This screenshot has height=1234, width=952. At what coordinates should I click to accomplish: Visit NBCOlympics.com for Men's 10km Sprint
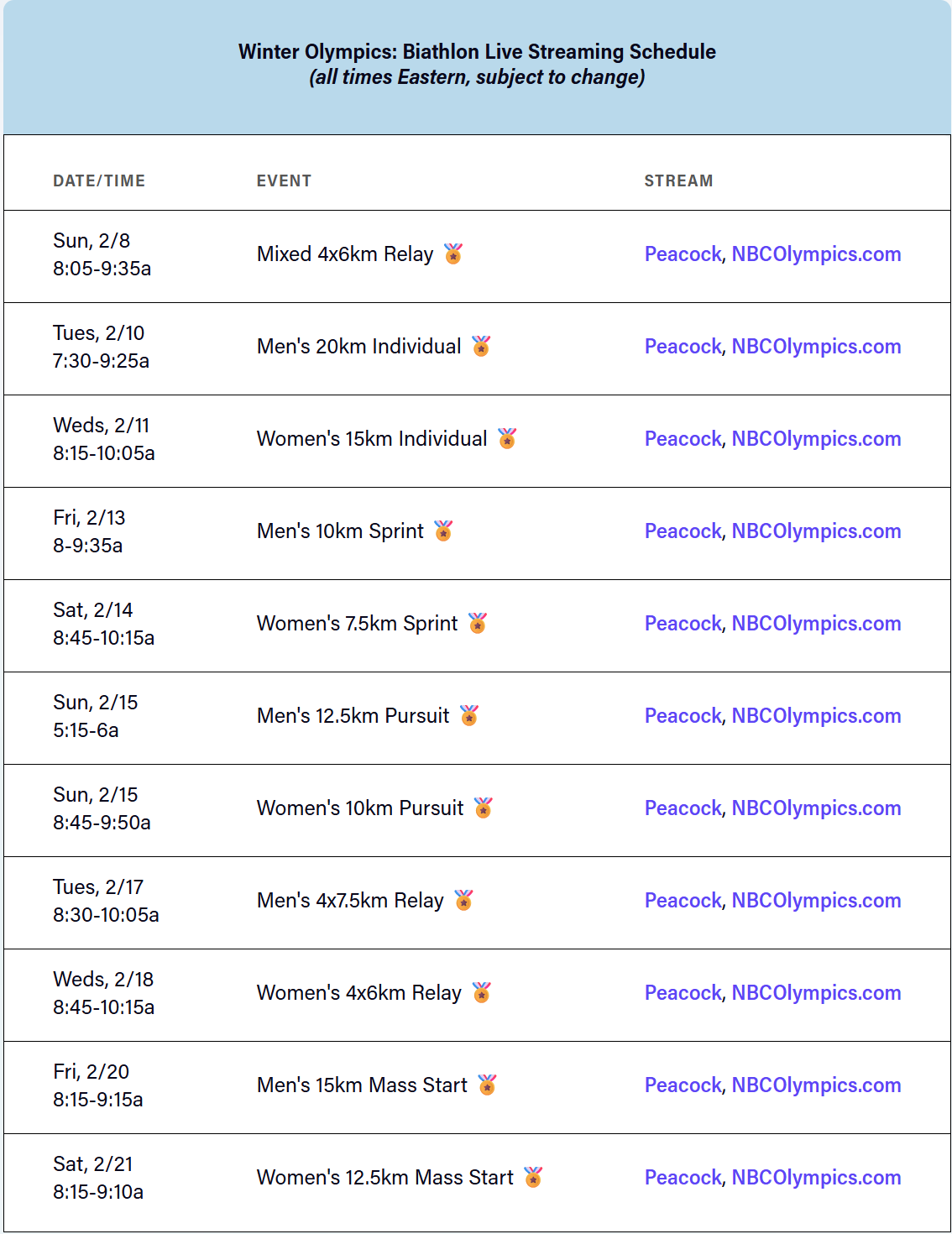816,531
